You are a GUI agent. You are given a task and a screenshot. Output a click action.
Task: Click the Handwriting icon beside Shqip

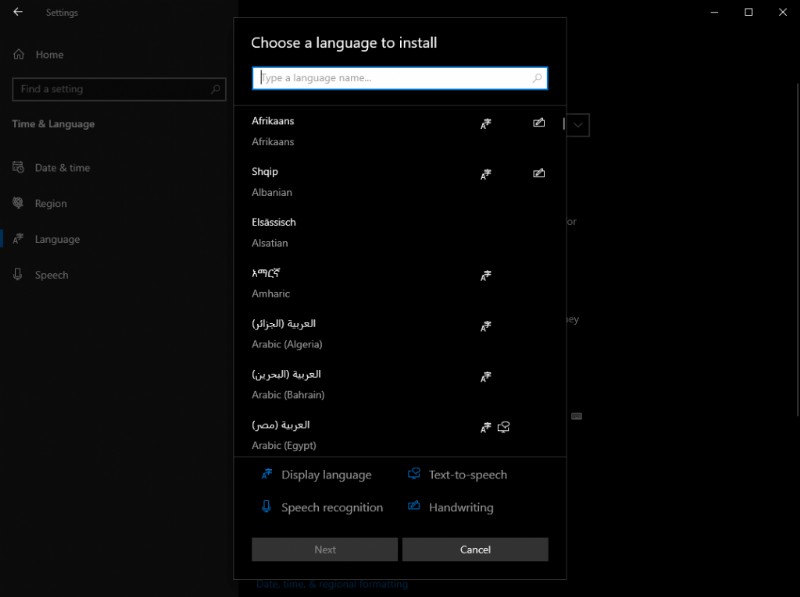(539, 173)
